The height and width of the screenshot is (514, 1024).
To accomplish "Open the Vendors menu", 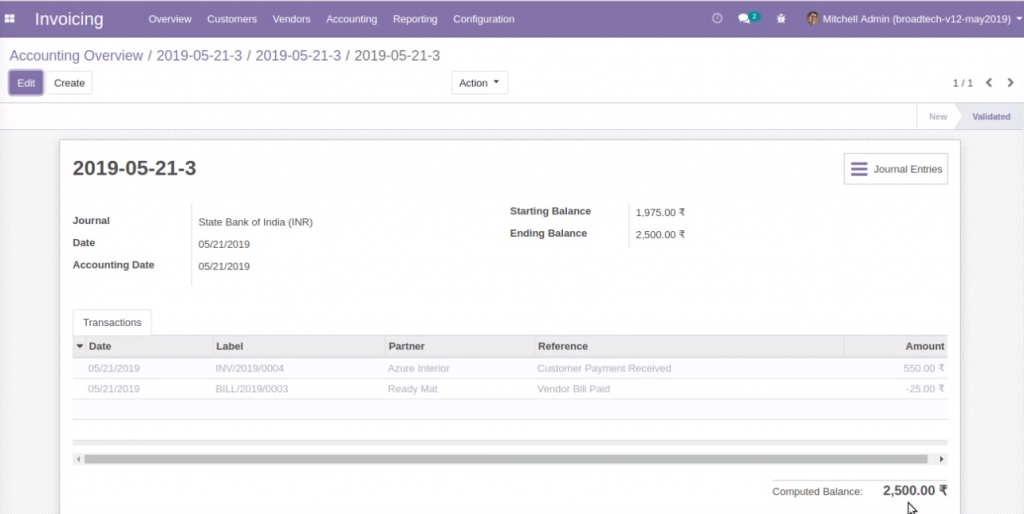I will [291, 19].
